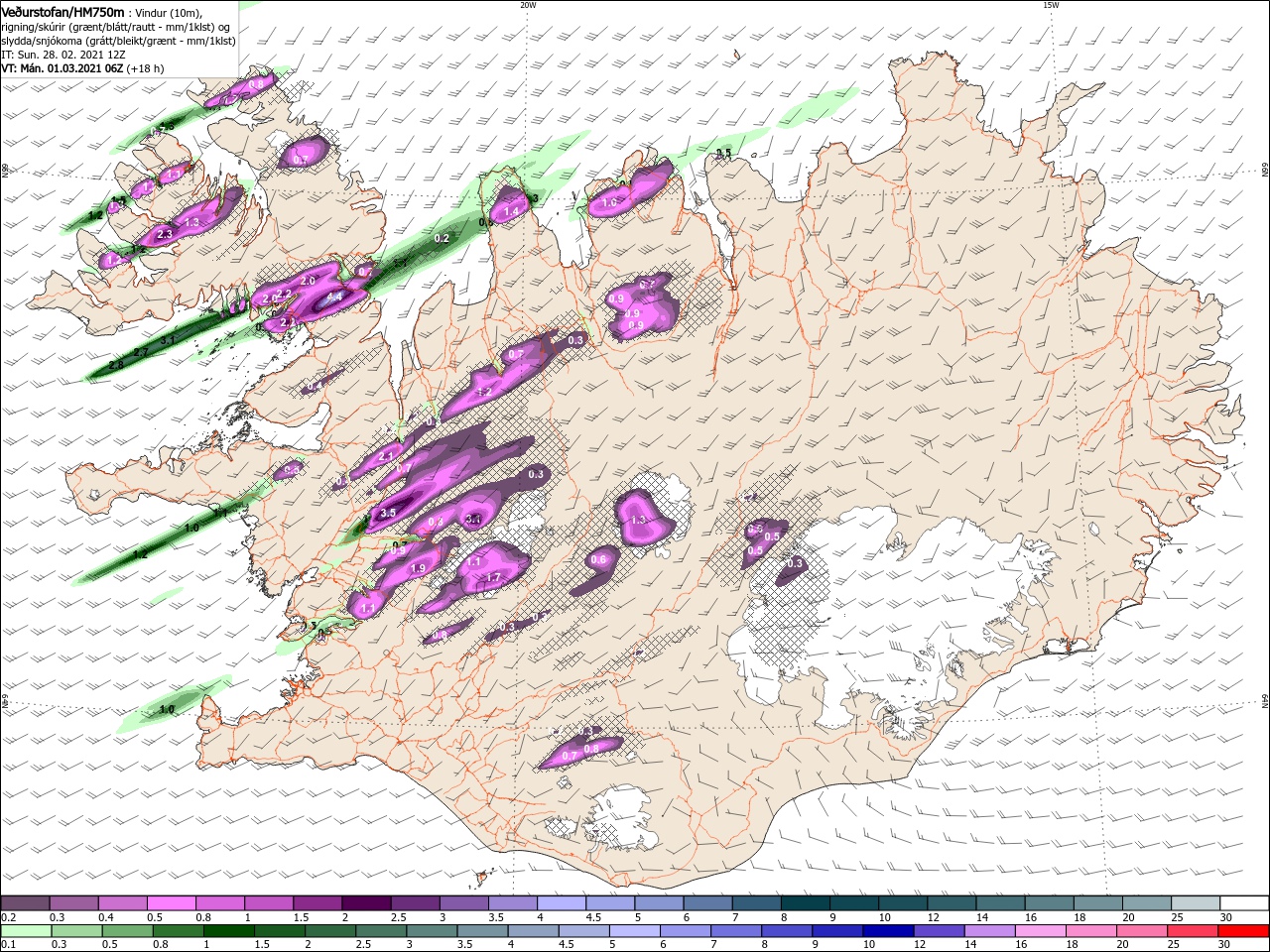Click the 1.4 snowfall value on the map

[512, 211]
